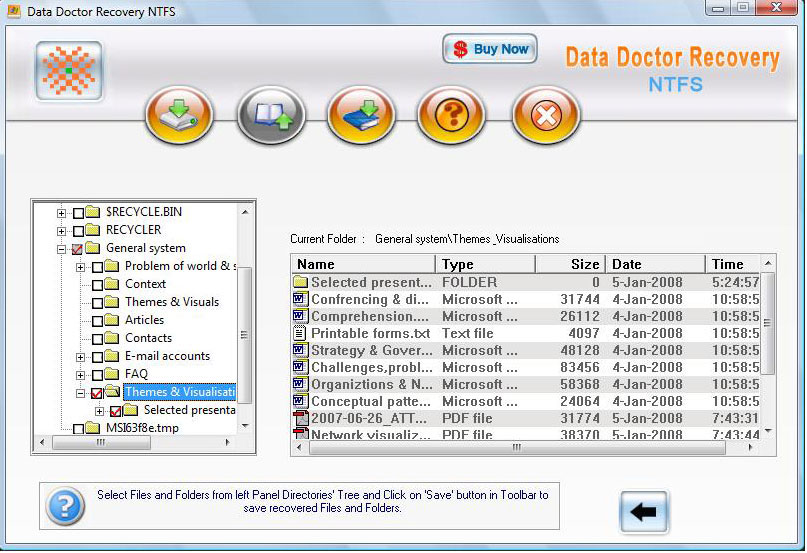Click Word icon of Conceptual patte... file
Viewport: 807px width, 553px height.
tap(301, 401)
